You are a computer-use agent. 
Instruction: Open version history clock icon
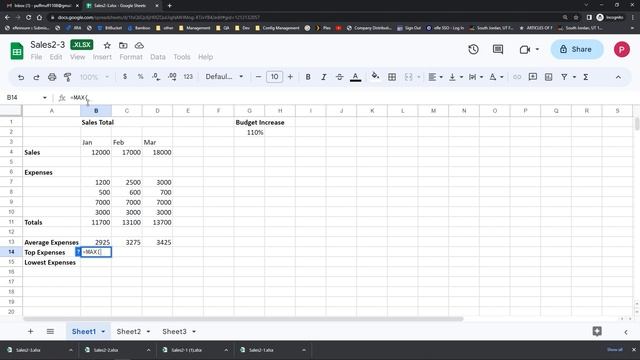coord(473,49)
